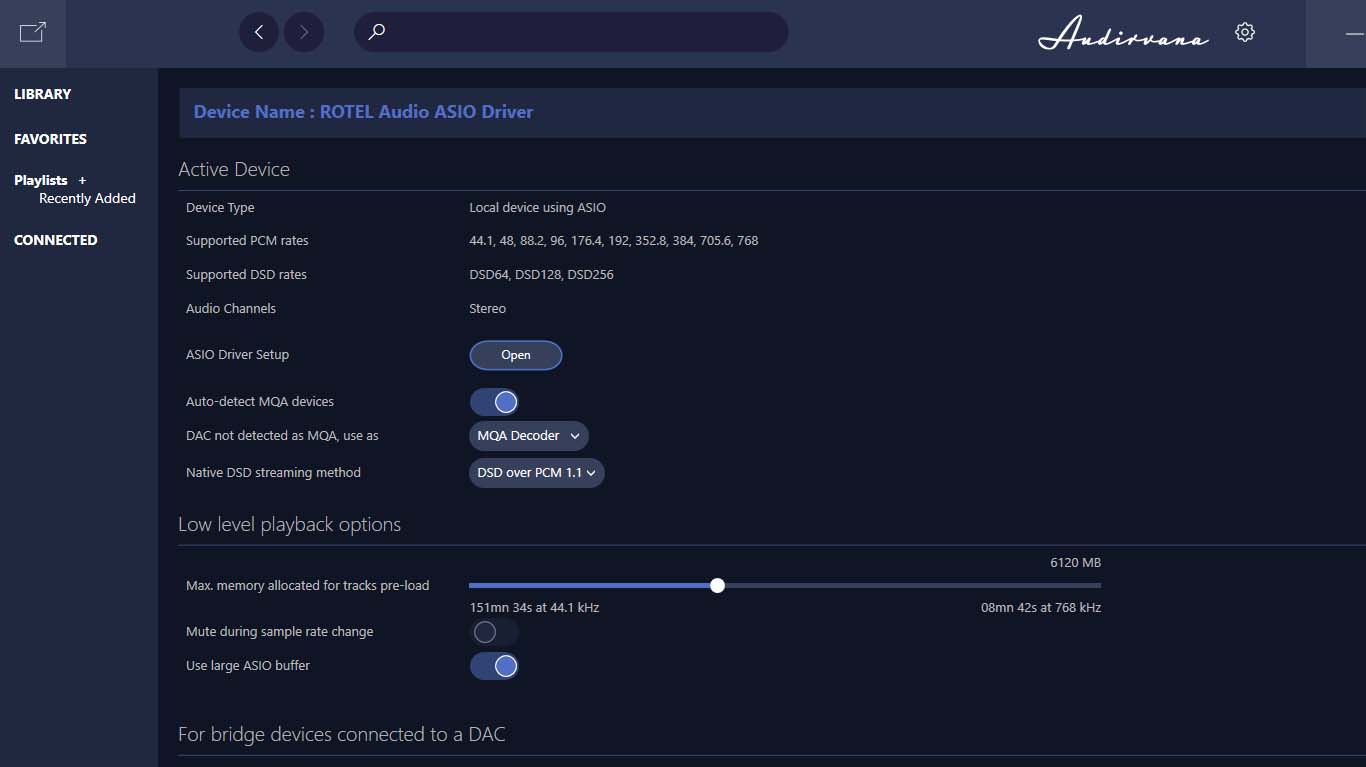The height and width of the screenshot is (767, 1366).
Task: Go back with the left arrow button
Action: pyautogui.click(x=259, y=32)
